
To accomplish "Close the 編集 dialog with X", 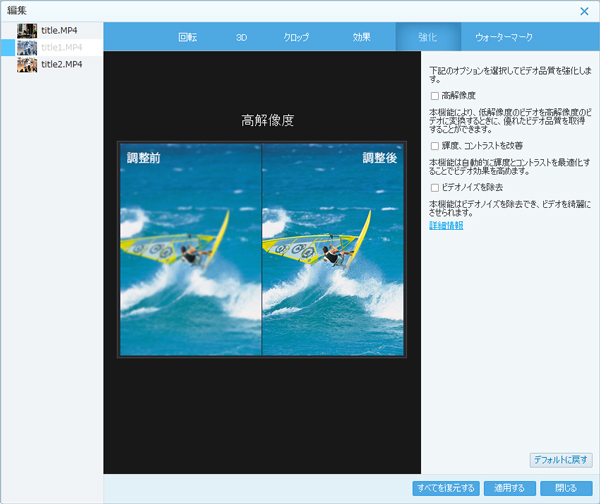I will 584,11.
